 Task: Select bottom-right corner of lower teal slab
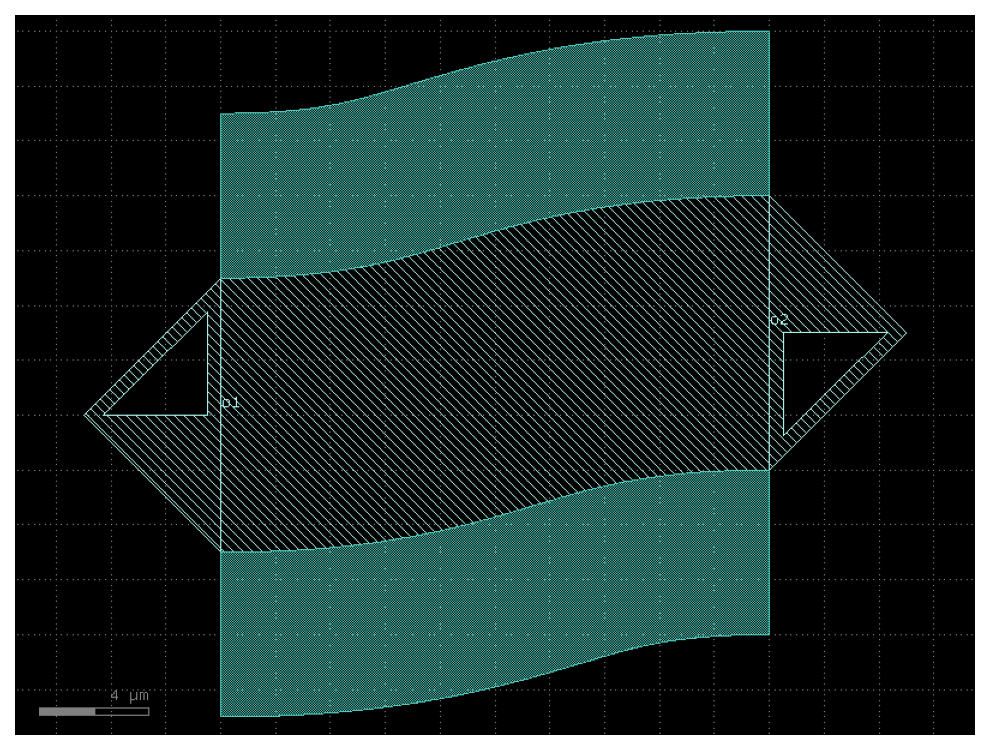769,634
